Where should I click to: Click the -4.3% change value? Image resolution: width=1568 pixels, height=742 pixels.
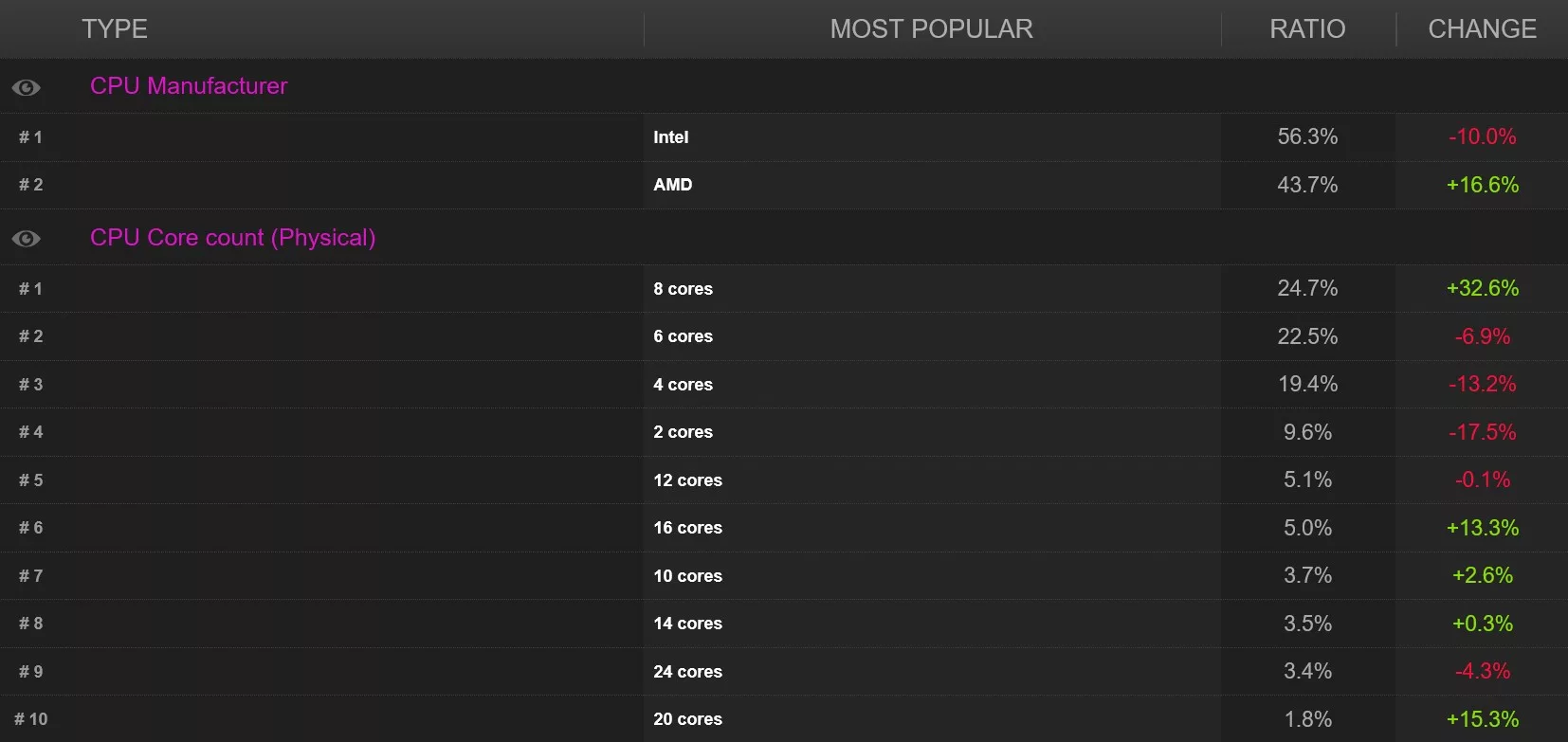point(1483,671)
